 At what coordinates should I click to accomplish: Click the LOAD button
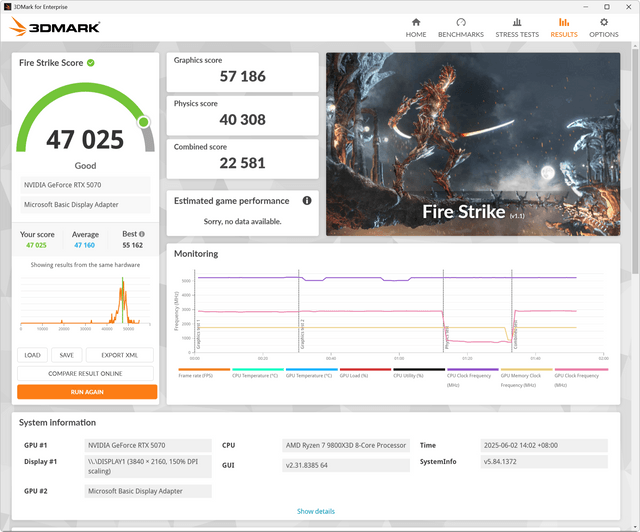pos(32,355)
